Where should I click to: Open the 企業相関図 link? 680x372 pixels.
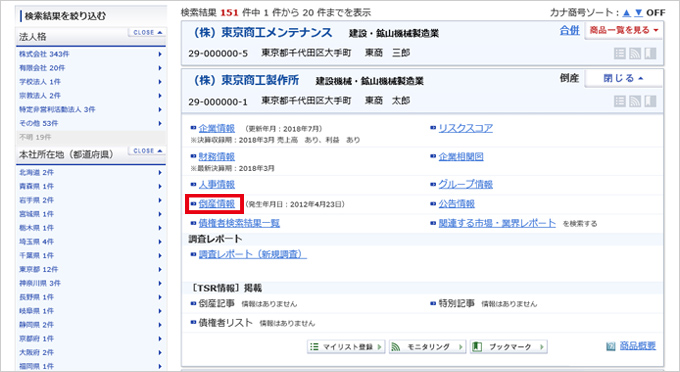[461, 157]
